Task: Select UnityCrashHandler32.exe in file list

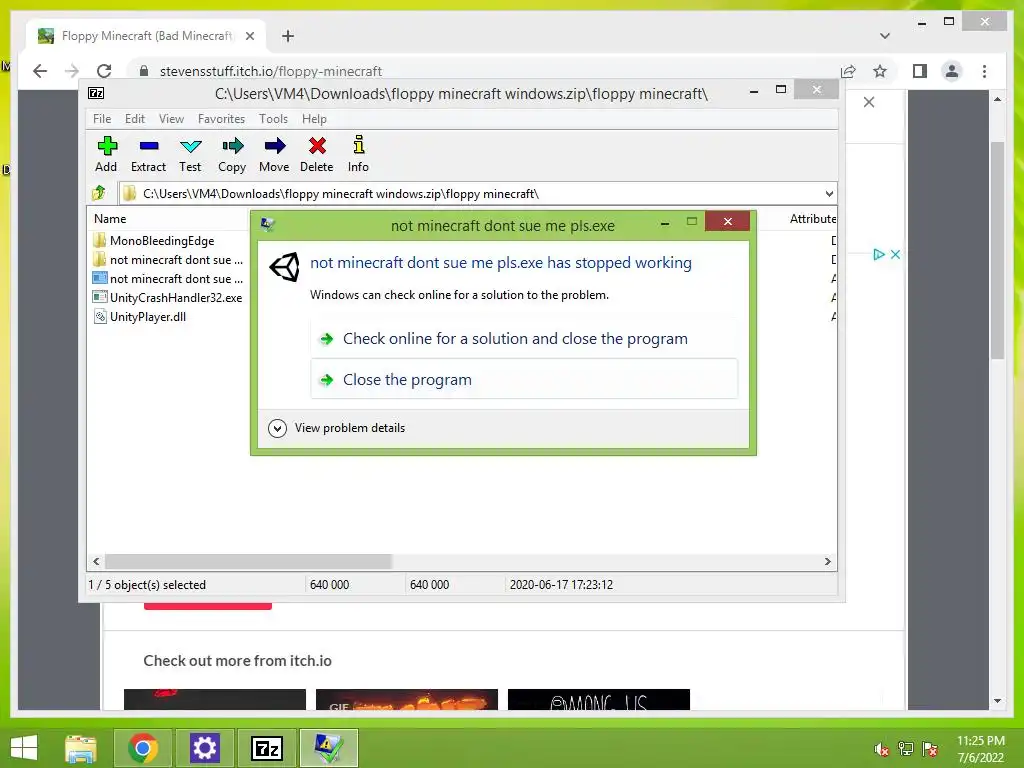Action: [x=168, y=298]
